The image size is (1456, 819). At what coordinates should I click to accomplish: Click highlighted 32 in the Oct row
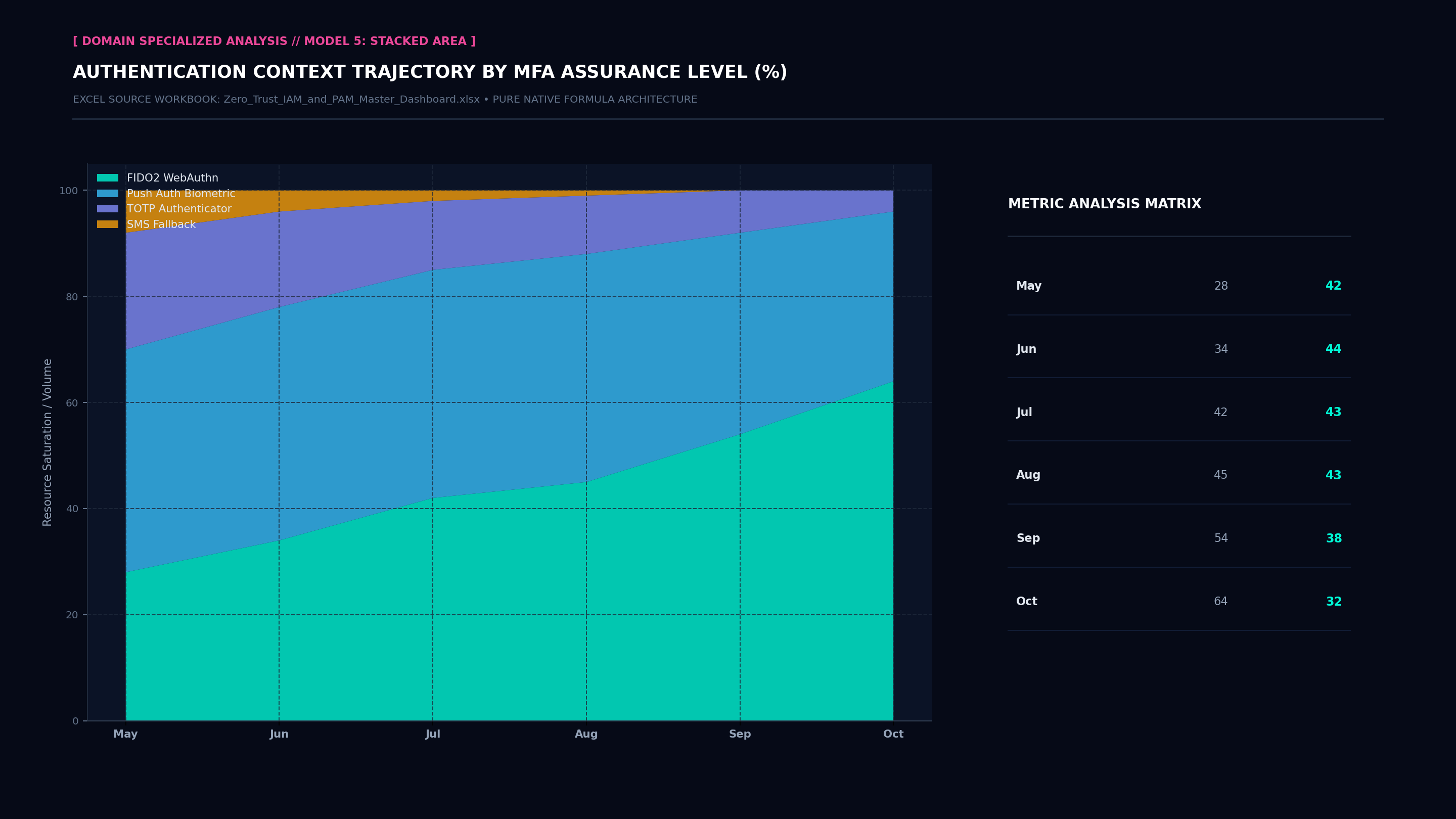(1334, 602)
